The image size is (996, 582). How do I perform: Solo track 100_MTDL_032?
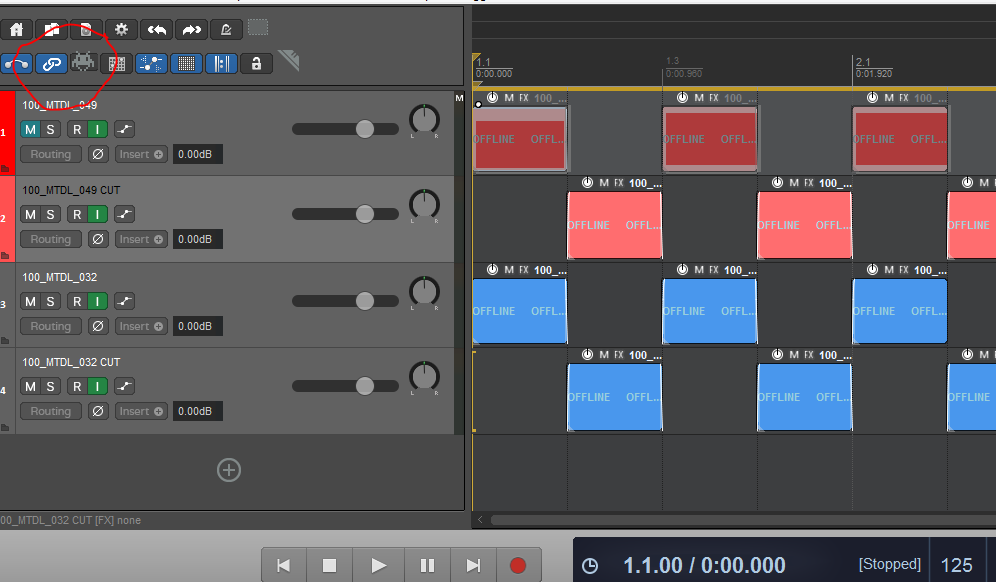(50, 302)
